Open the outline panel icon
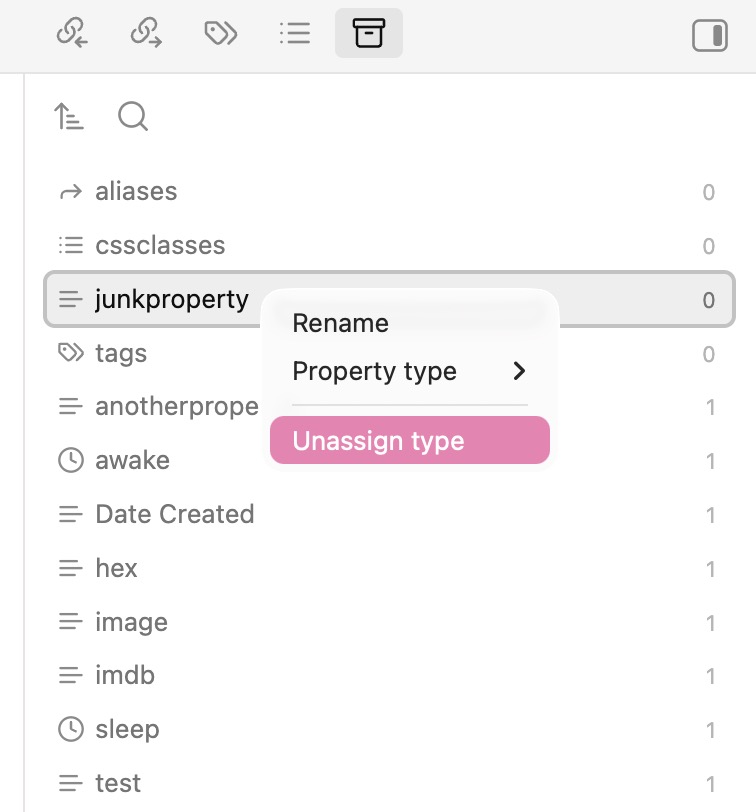Viewport: 756px width, 812px height. pyautogui.click(x=295, y=34)
